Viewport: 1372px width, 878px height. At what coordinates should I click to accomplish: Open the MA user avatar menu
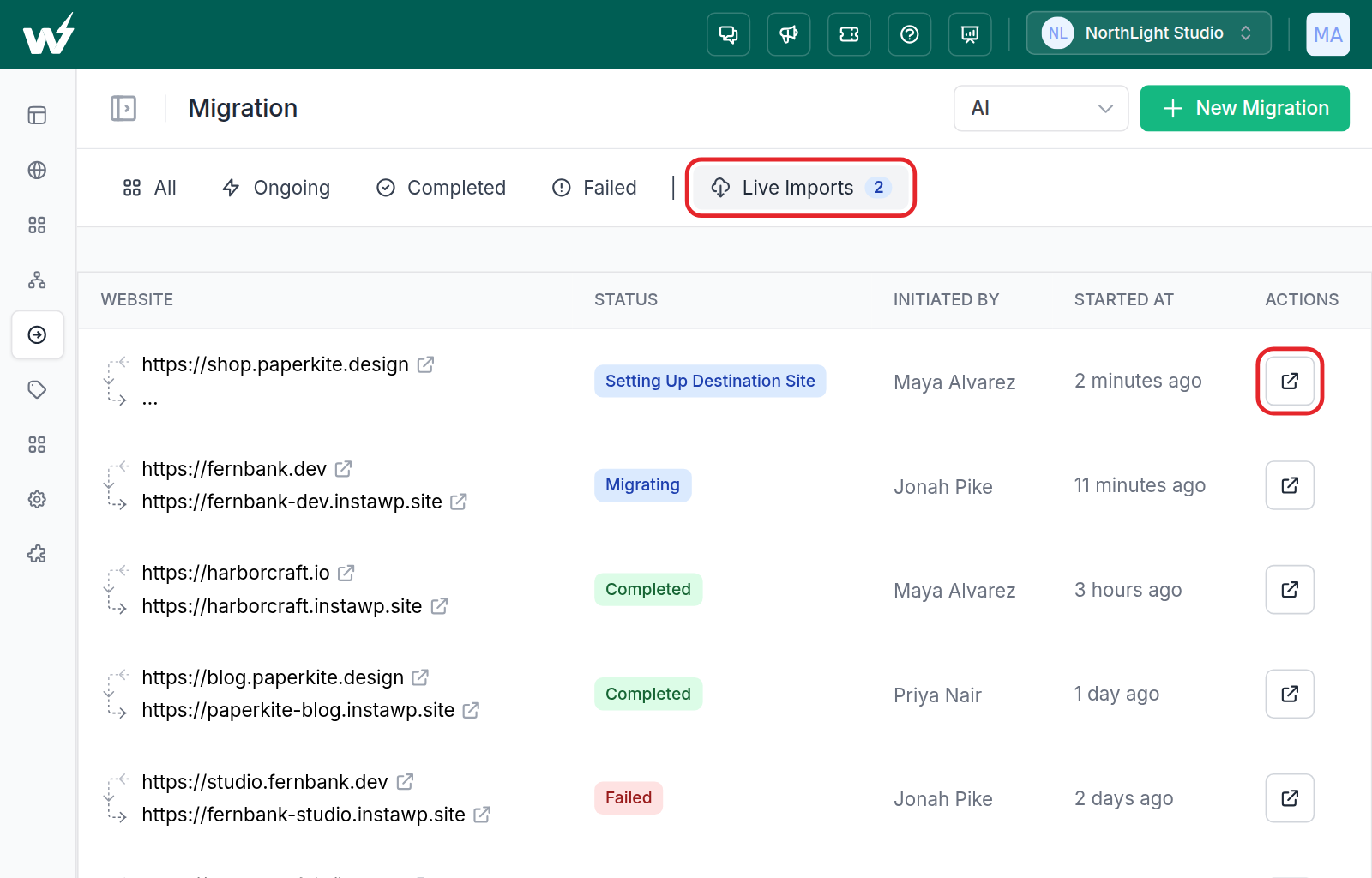pos(1327,34)
